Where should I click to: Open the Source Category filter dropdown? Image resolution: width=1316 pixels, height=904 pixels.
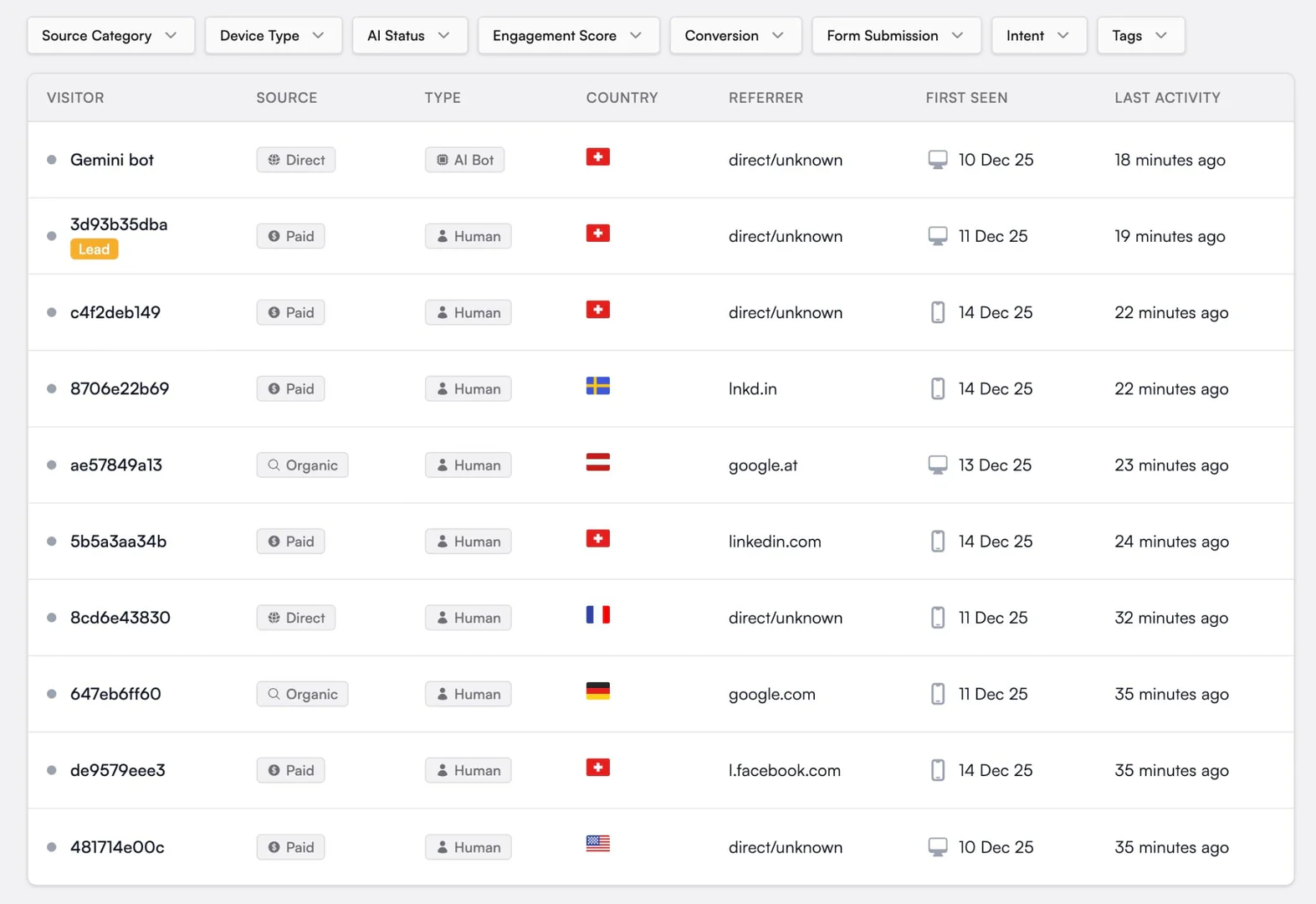click(x=110, y=35)
